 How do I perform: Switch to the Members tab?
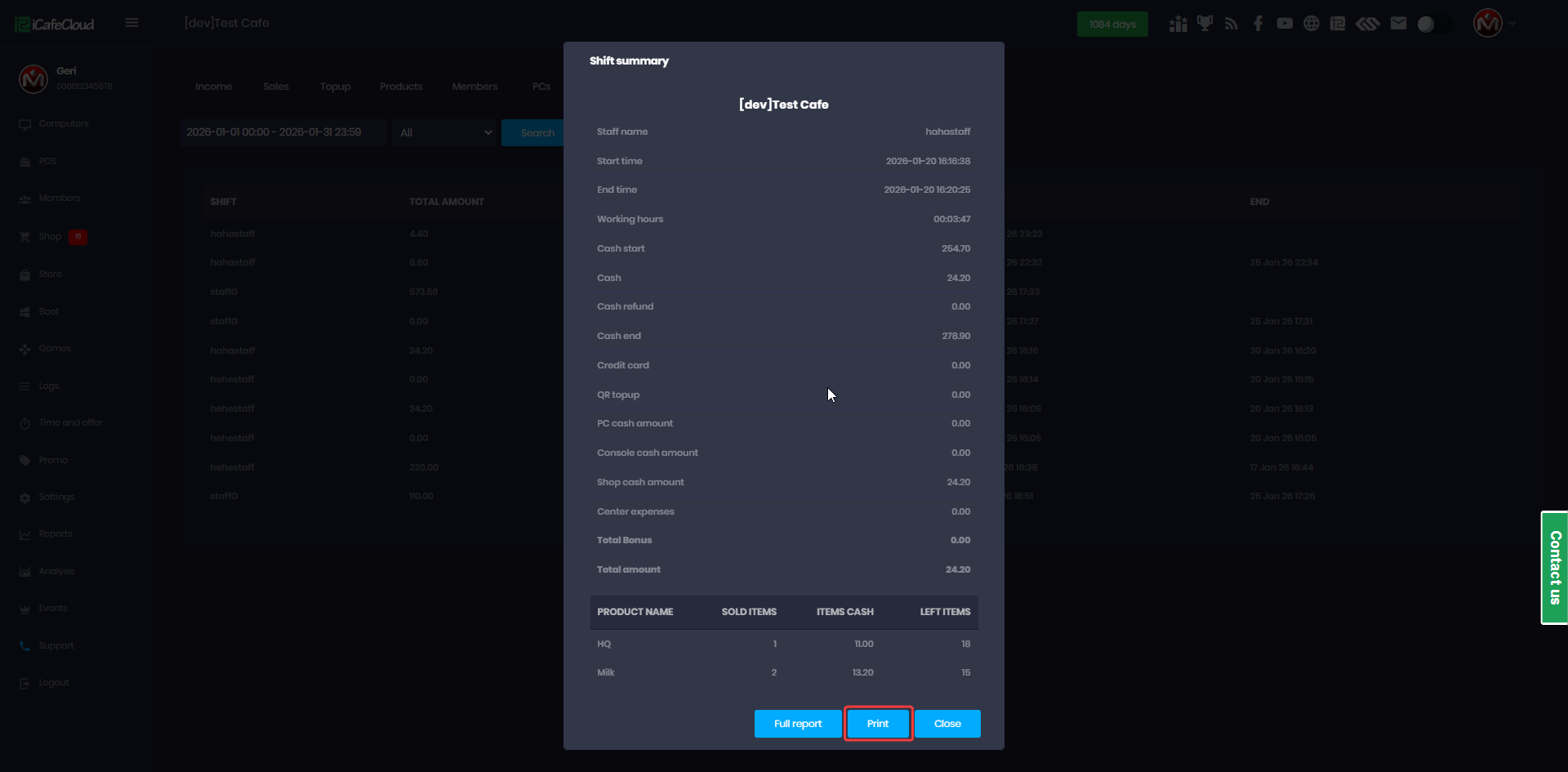point(474,87)
